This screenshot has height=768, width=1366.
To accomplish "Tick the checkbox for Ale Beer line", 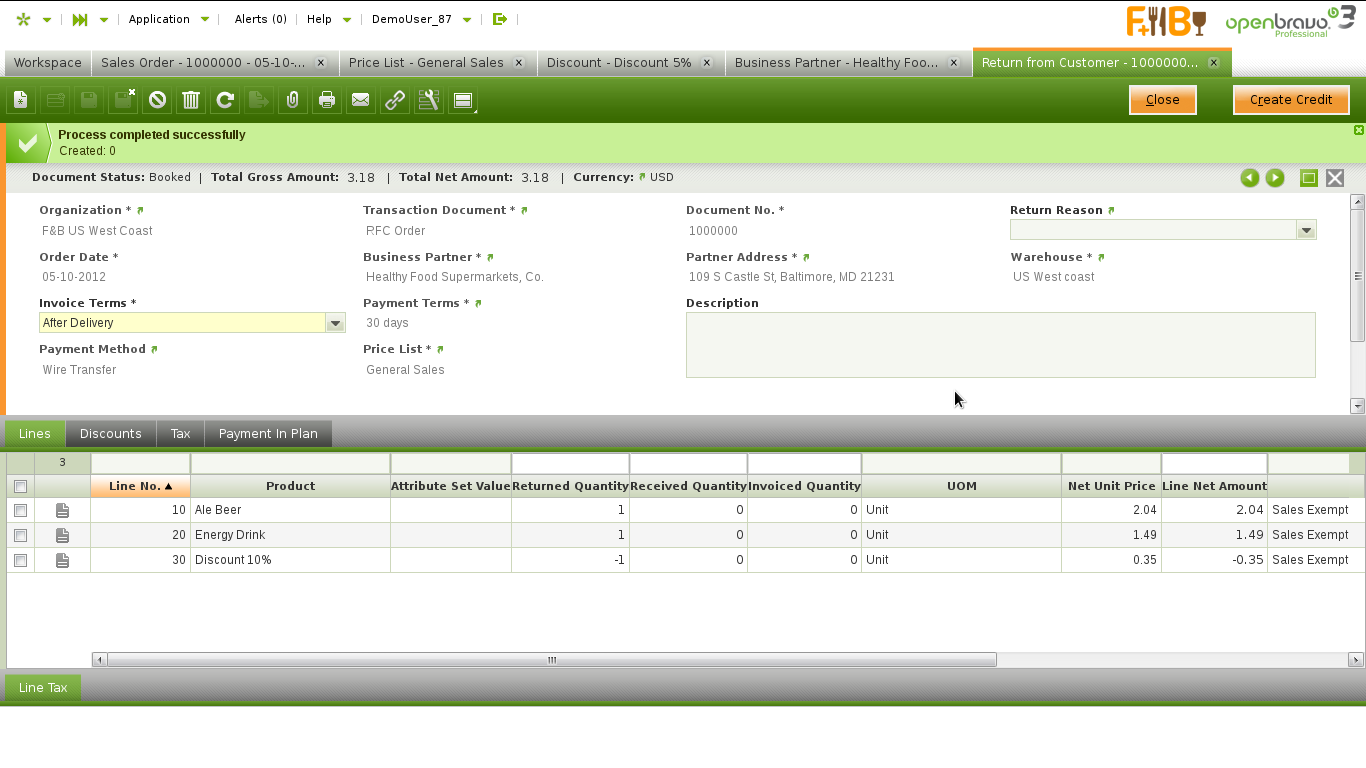I will coord(20,510).
